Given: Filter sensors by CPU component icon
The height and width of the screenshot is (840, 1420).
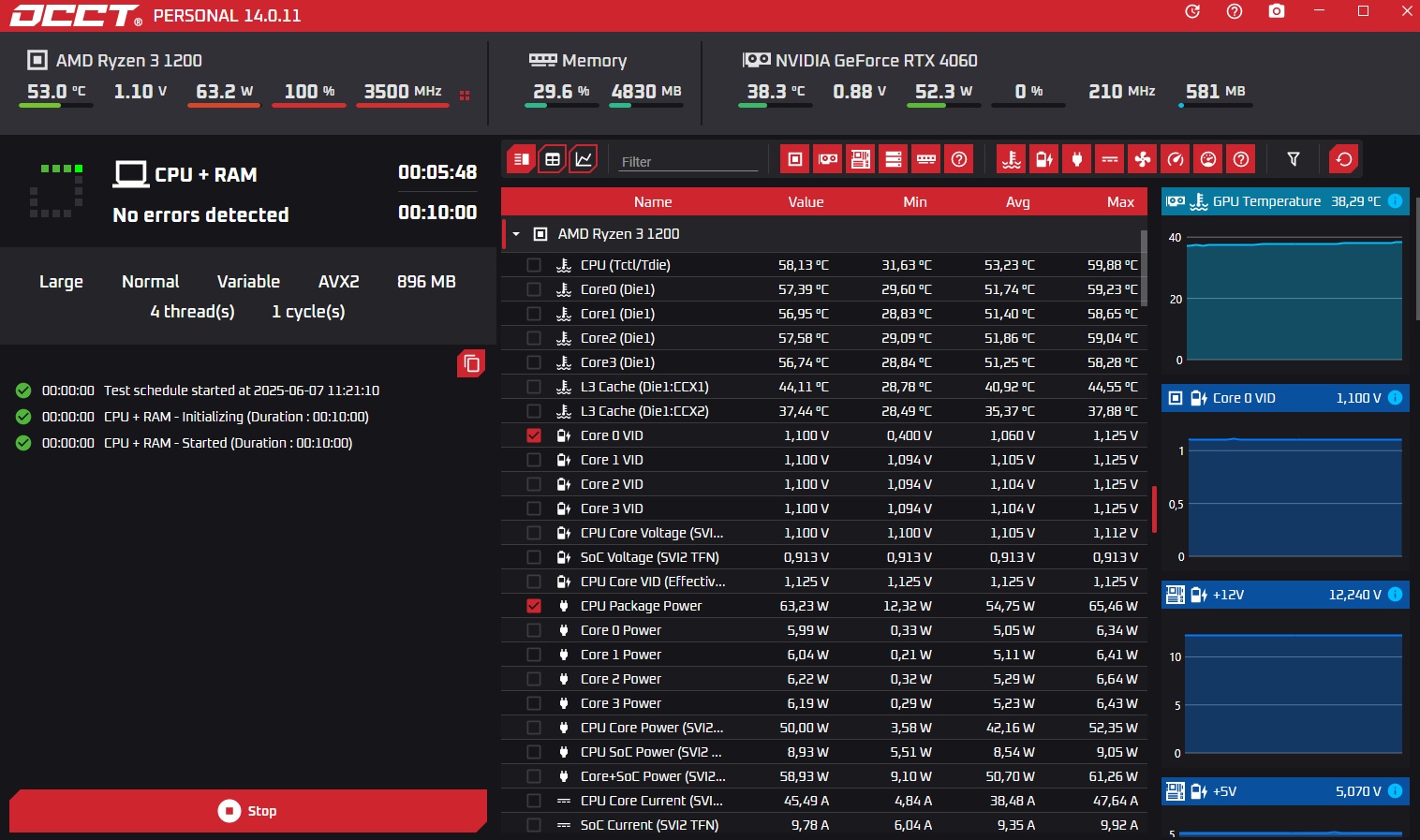Looking at the screenshot, I should click(795, 159).
